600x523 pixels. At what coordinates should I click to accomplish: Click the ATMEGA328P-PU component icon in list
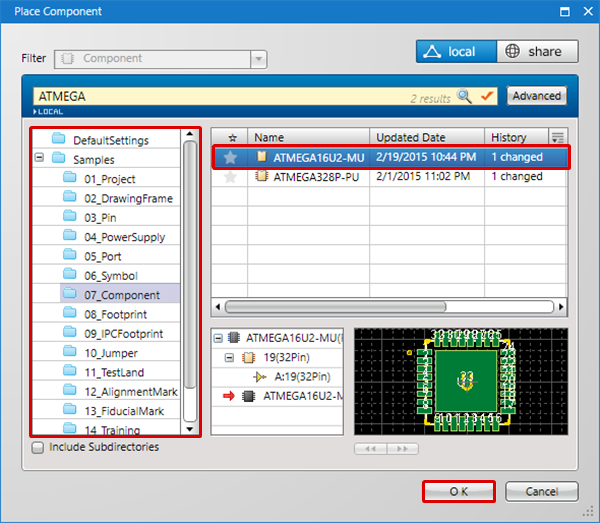coord(261,176)
